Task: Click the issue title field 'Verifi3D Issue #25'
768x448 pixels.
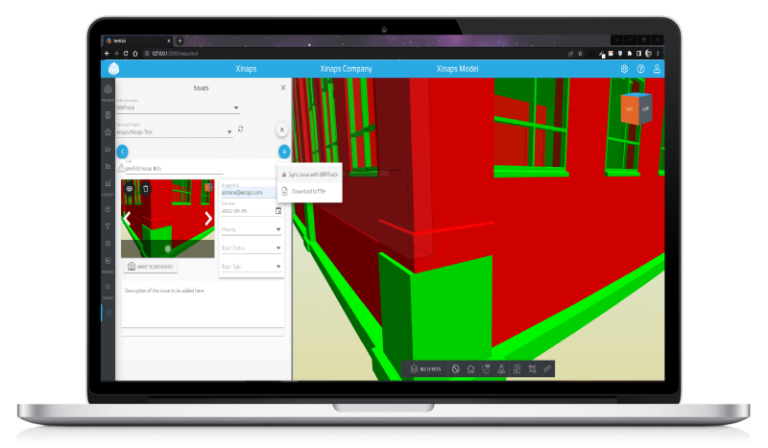Action: [x=174, y=168]
